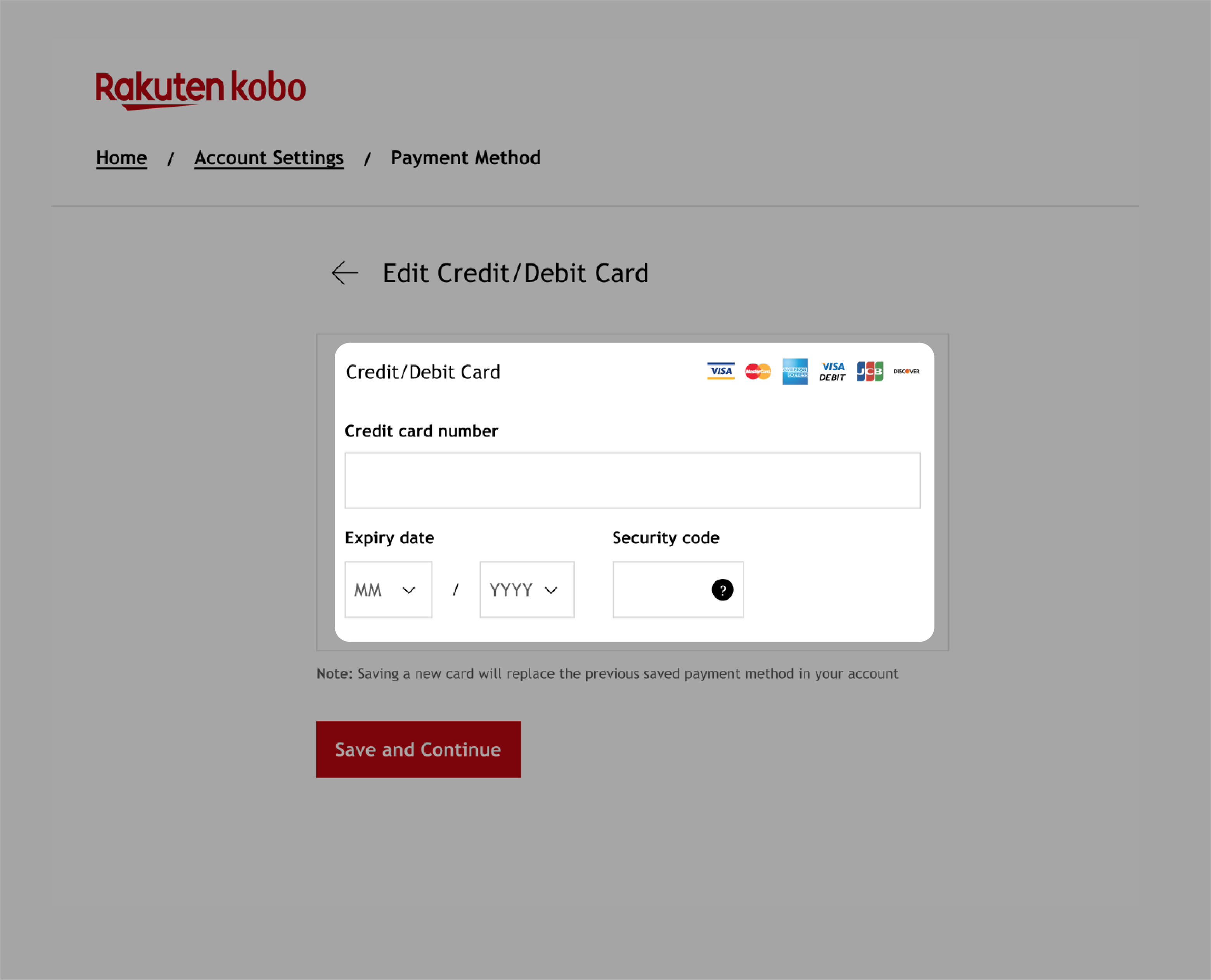Click the Discover card icon
The height and width of the screenshot is (980, 1211).
[906, 371]
